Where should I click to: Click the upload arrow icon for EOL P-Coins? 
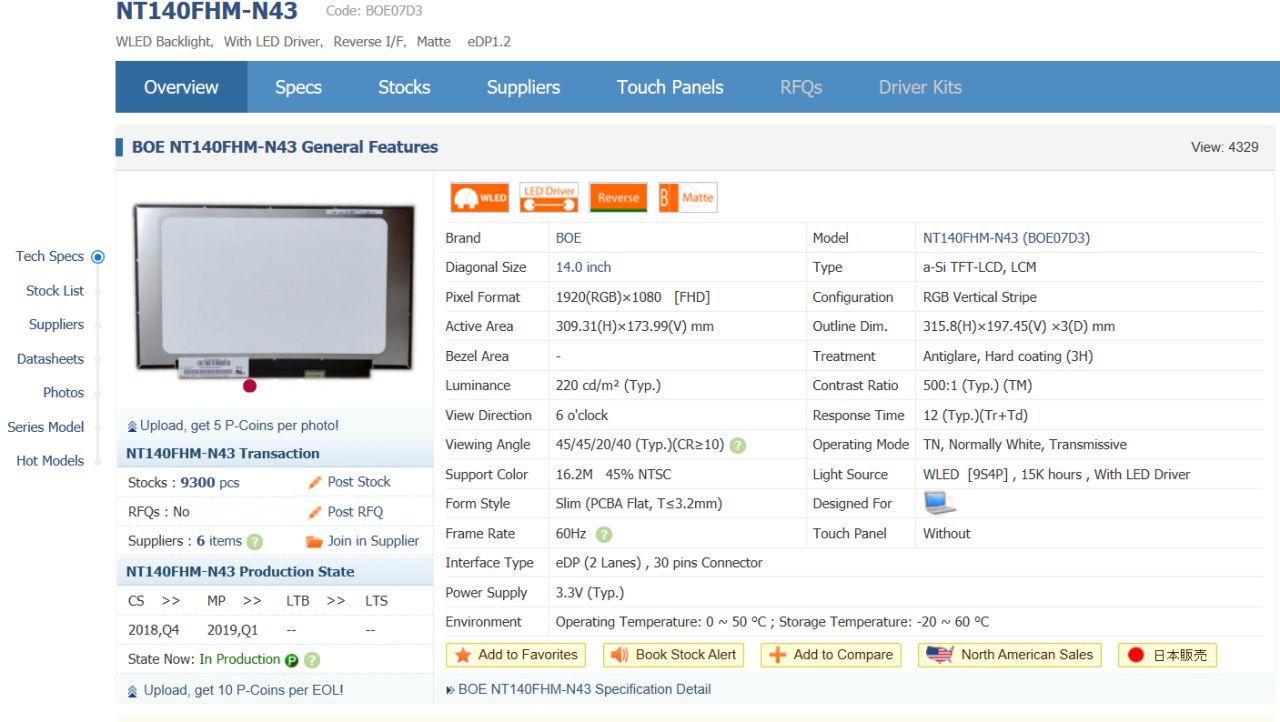coord(132,691)
